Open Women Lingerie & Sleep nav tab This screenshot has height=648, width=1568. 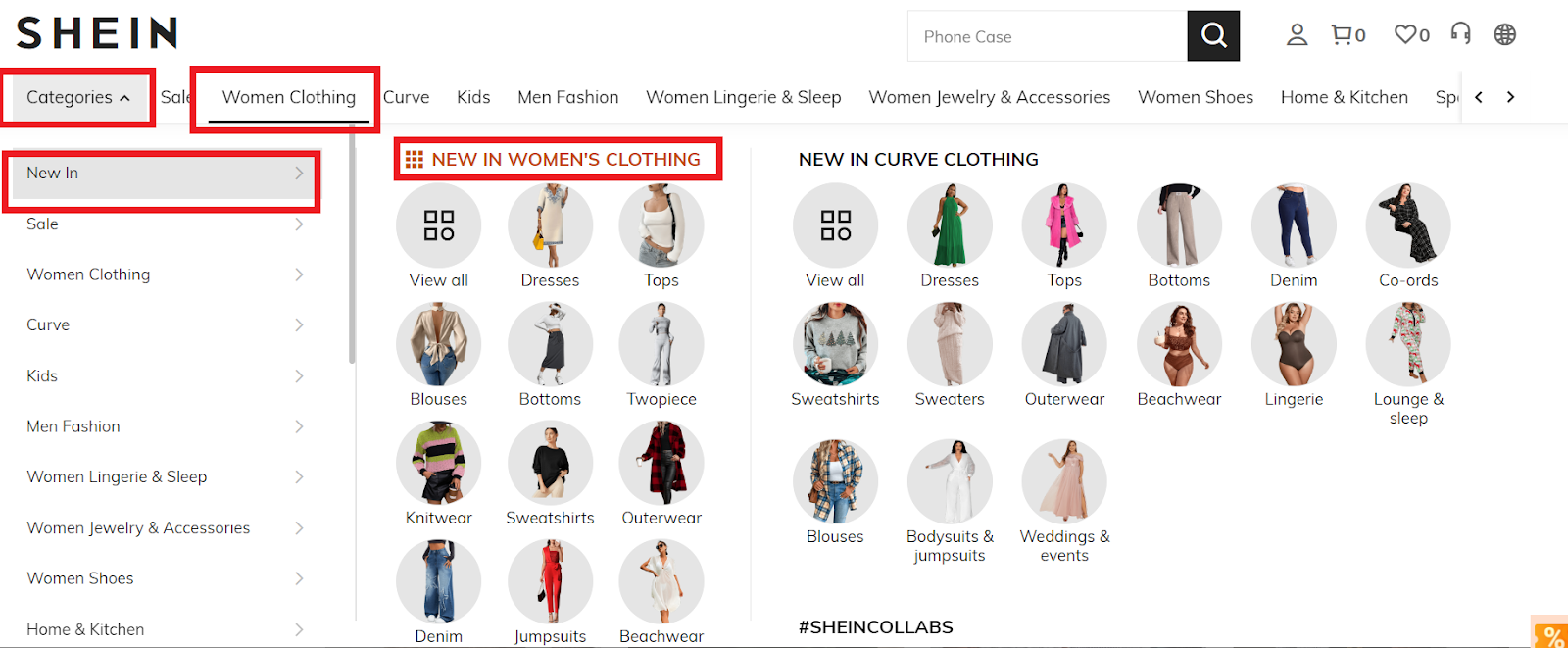[744, 97]
